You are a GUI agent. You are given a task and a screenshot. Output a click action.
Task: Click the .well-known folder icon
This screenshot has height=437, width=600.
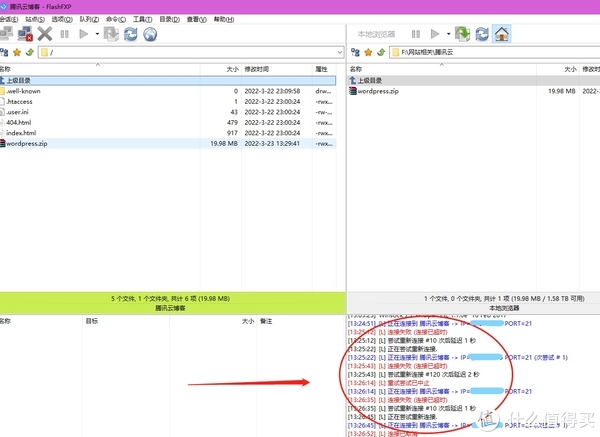click(x=2, y=91)
